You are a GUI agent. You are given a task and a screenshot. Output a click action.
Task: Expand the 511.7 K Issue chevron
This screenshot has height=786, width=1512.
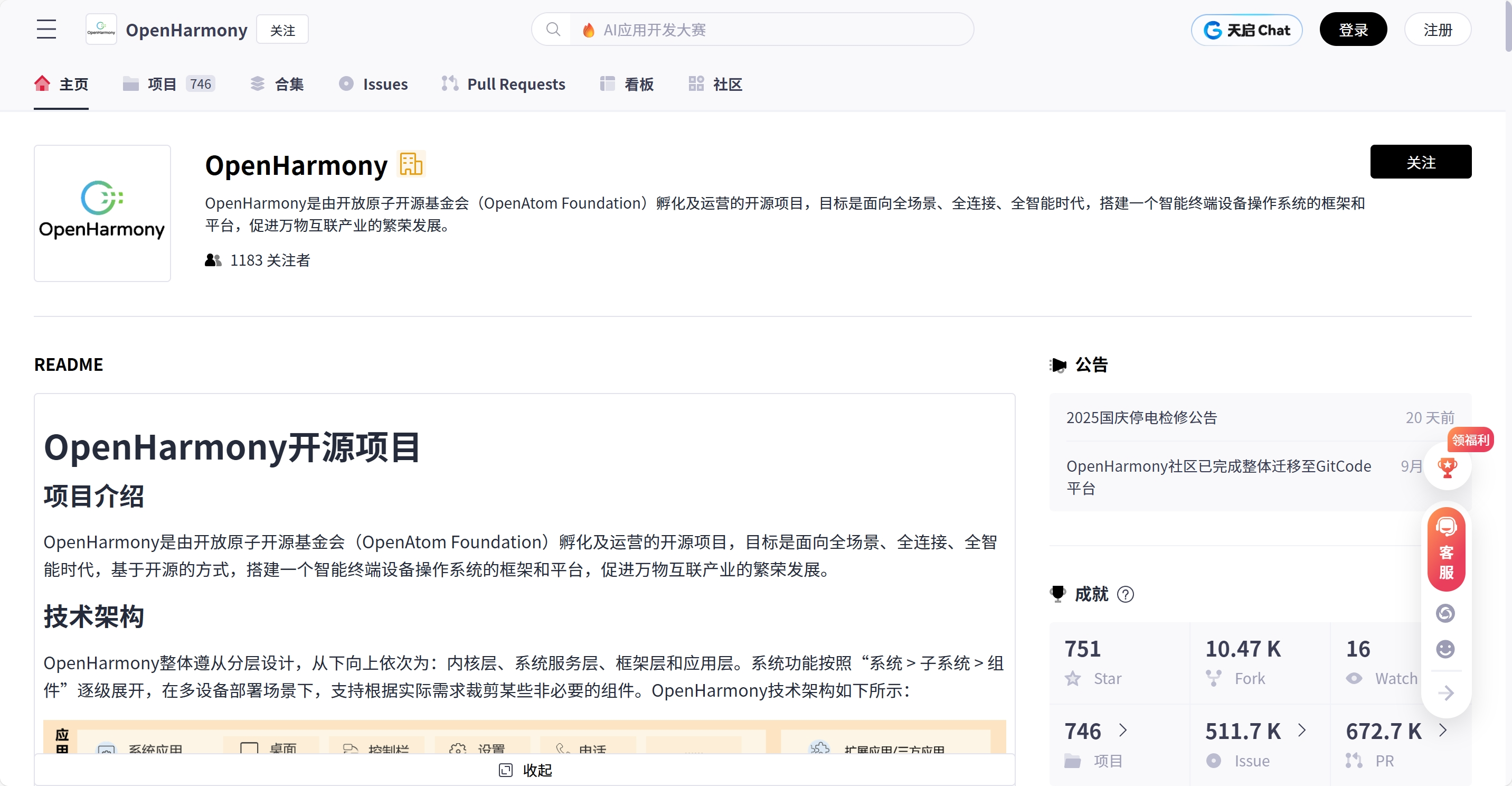[x=1302, y=730]
